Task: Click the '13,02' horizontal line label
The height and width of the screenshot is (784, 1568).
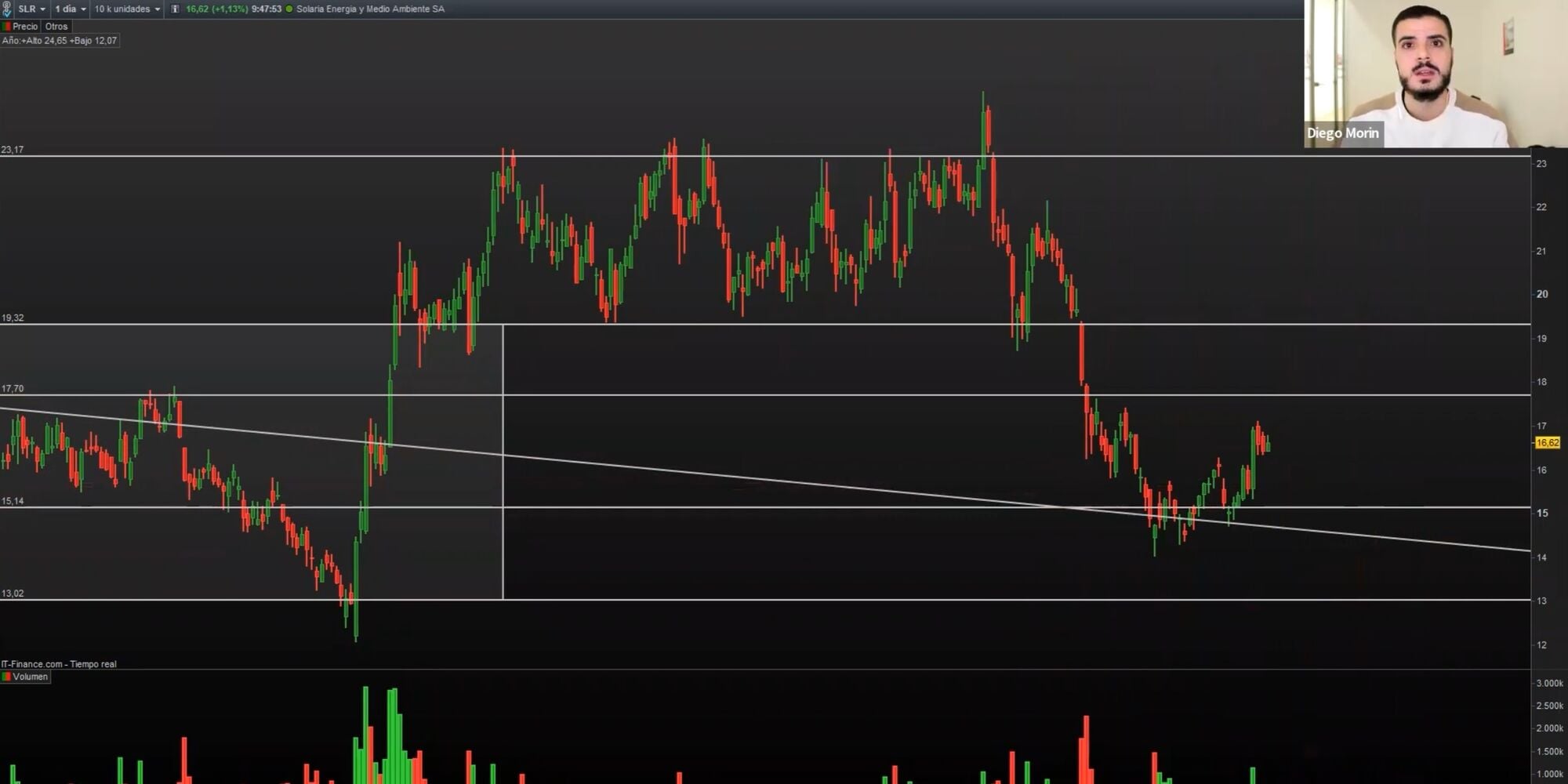Action: (x=13, y=593)
